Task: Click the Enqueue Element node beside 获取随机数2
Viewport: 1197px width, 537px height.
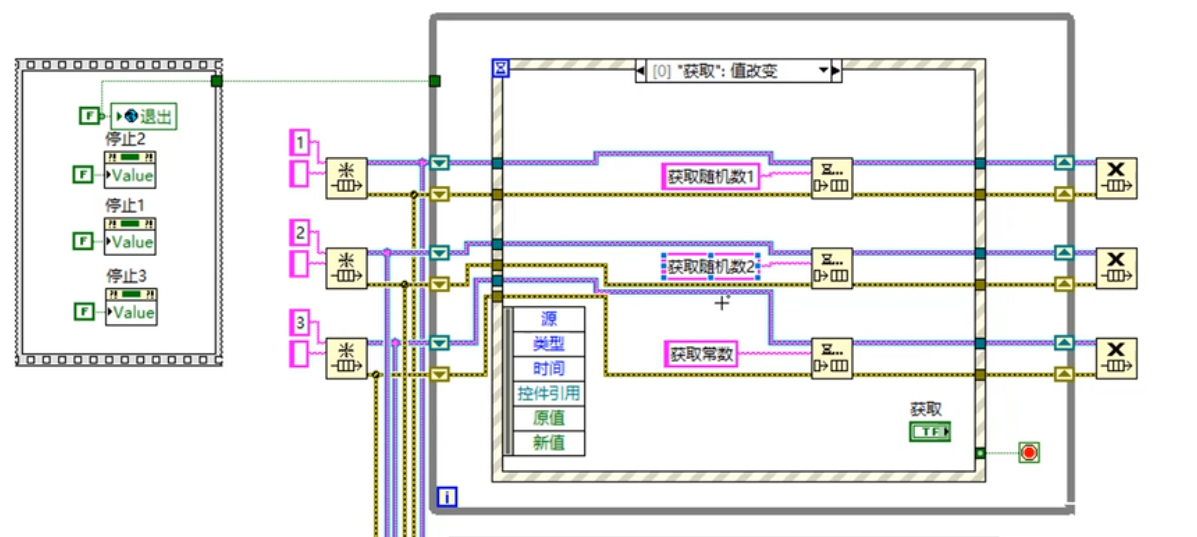Action: 831,268
